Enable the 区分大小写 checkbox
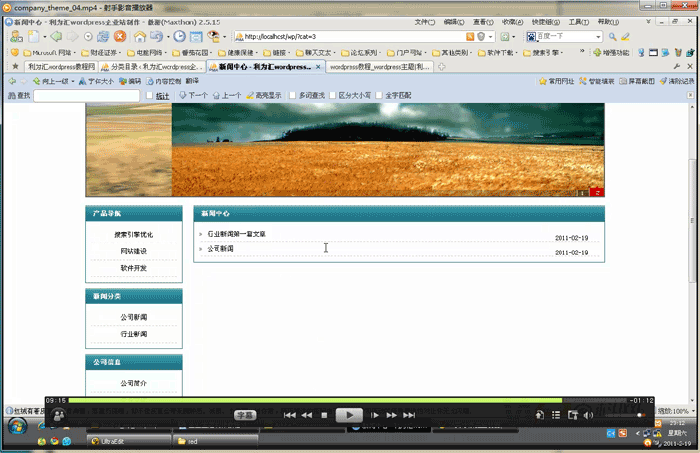 [x=333, y=95]
